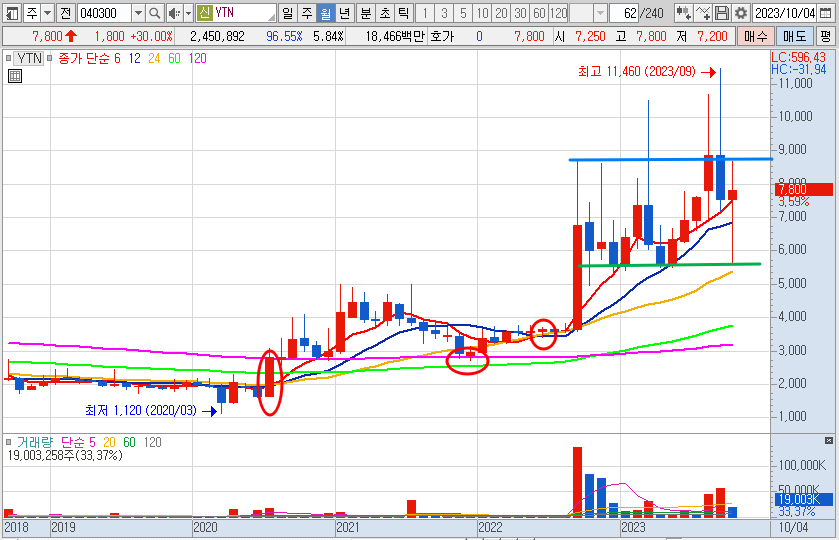839x540 pixels.
Task: Click the data table grid icon under YTN
Action: pyautogui.click(x=15, y=76)
